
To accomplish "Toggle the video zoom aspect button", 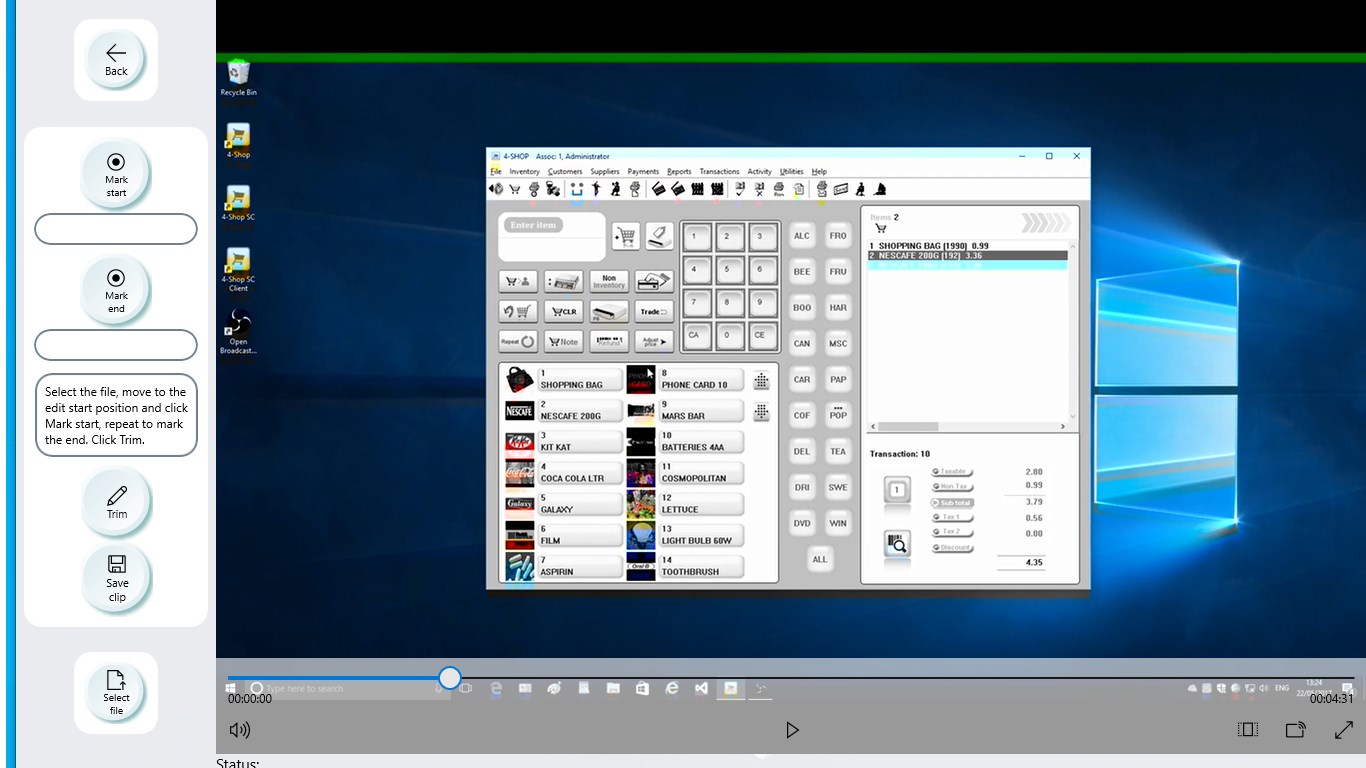I will click(1248, 730).
